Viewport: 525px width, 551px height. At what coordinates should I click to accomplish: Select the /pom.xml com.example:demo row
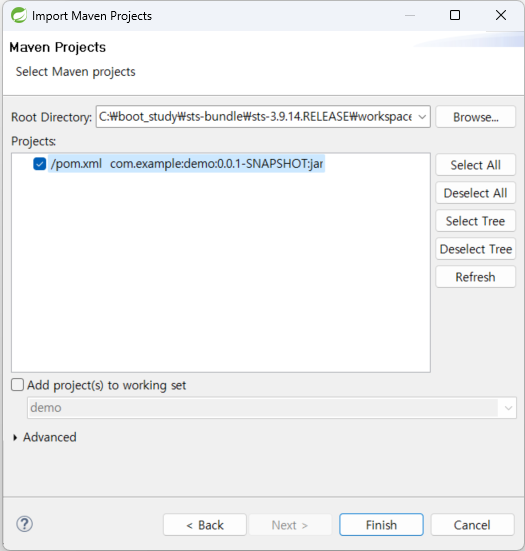click(x=187, y=164)
